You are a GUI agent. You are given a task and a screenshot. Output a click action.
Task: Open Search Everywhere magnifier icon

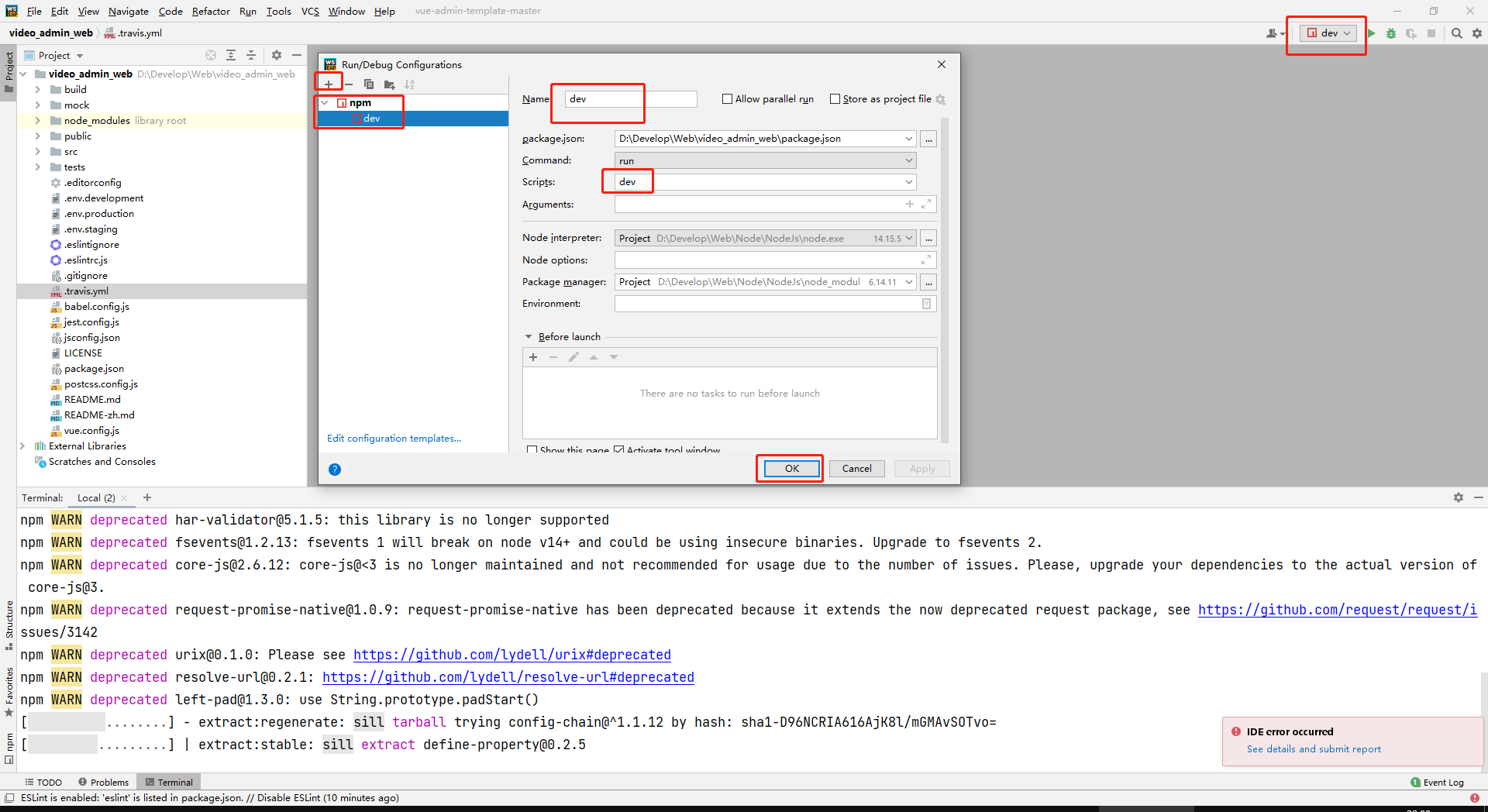click(1457, 33)
